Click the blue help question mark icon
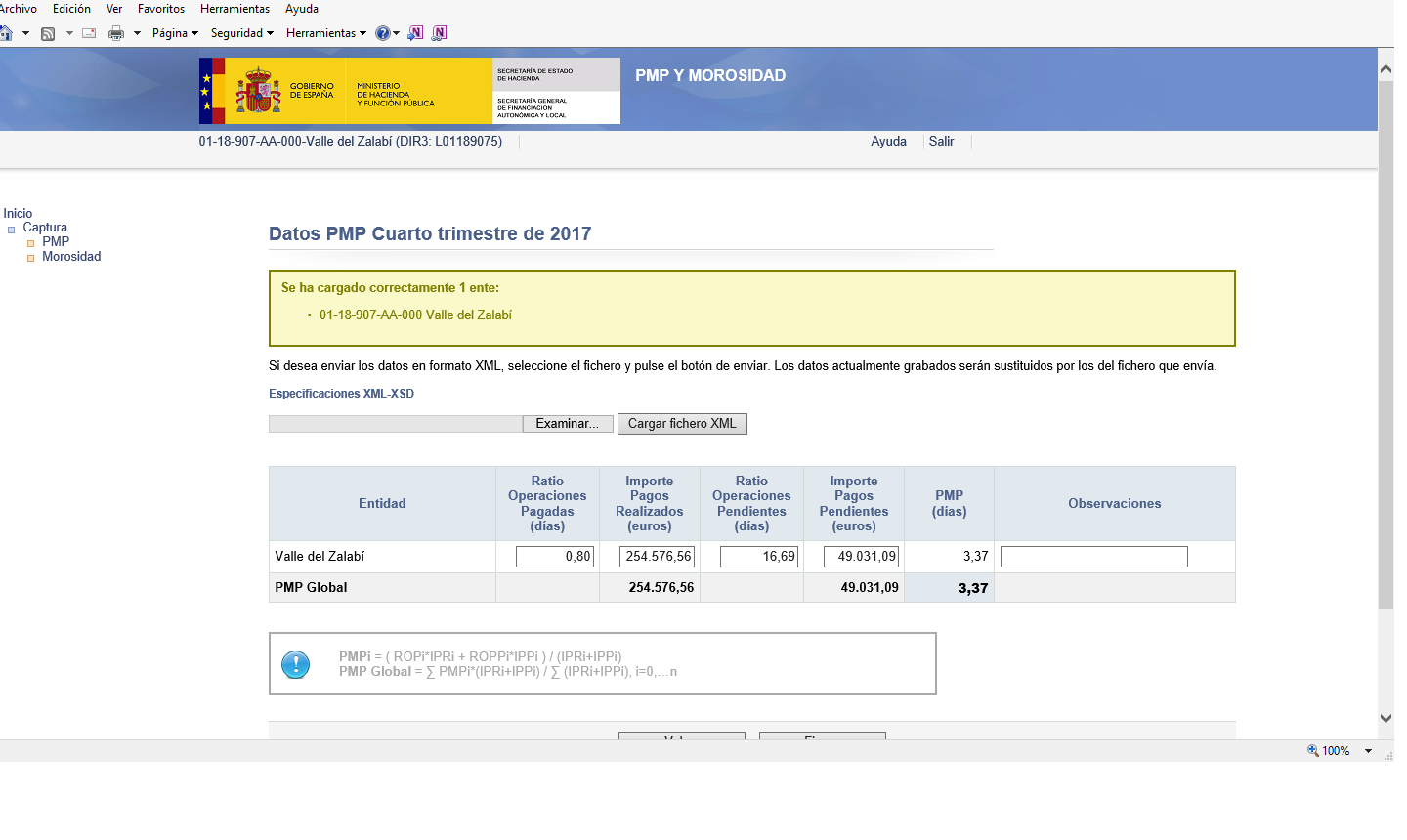This screenshot has width=1407, height=840. coord(382,33)
